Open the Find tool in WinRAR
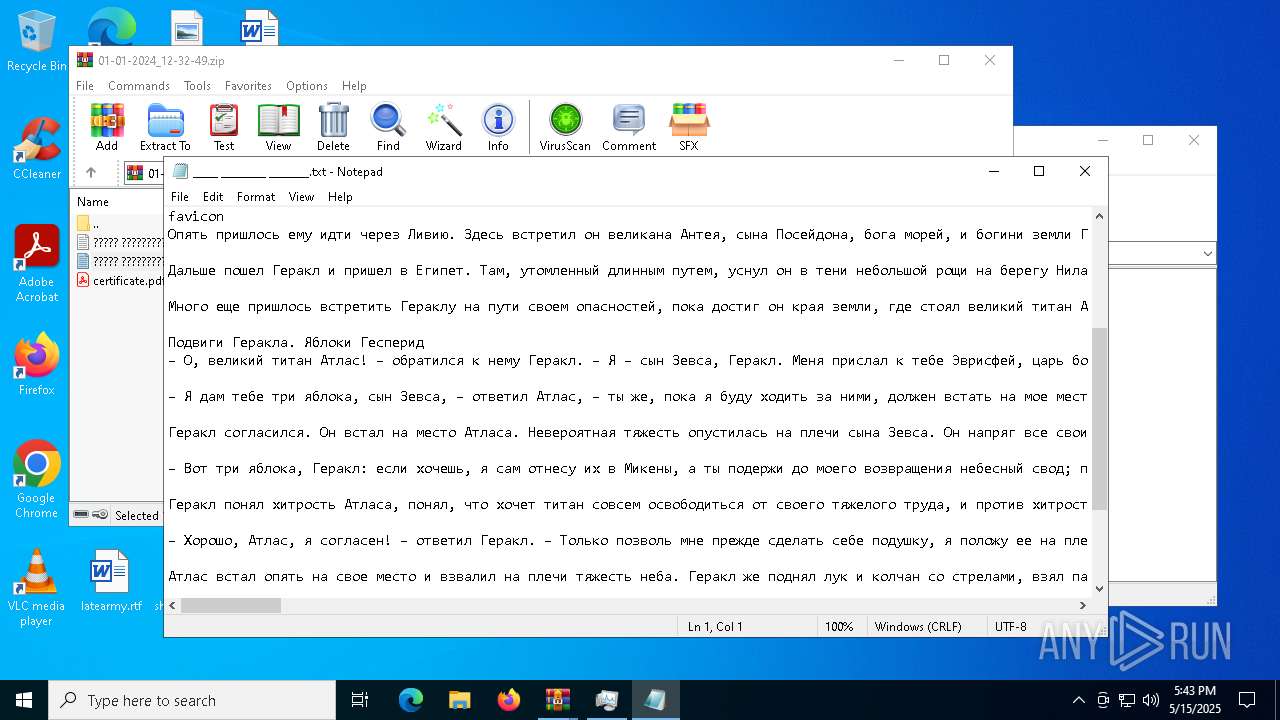This screenshot has width=1280, height=720. pyautogui.click(x=388, y=127)
